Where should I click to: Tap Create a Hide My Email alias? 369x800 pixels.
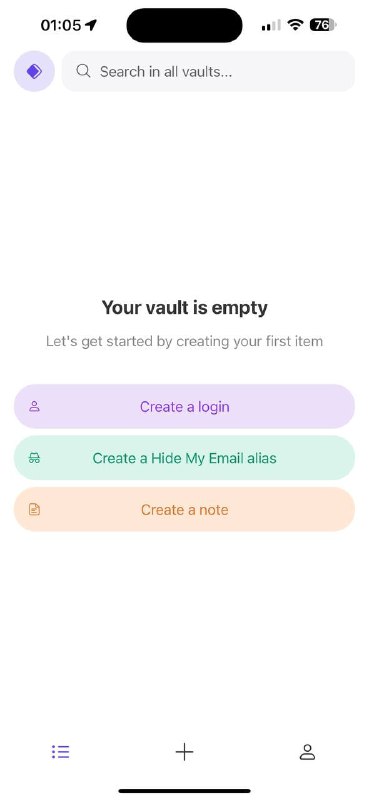point(184,458)
